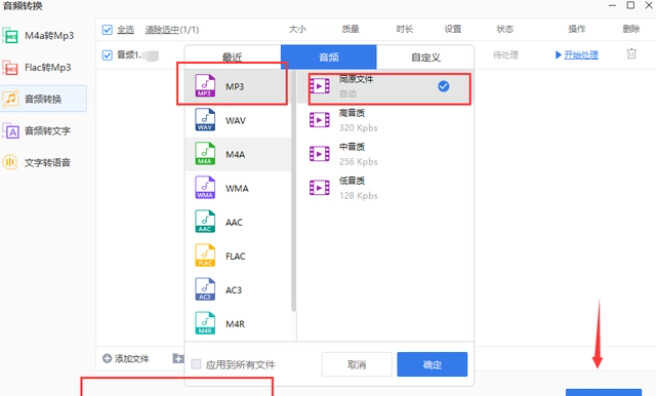Maximize the 音频转换 window

631,5
